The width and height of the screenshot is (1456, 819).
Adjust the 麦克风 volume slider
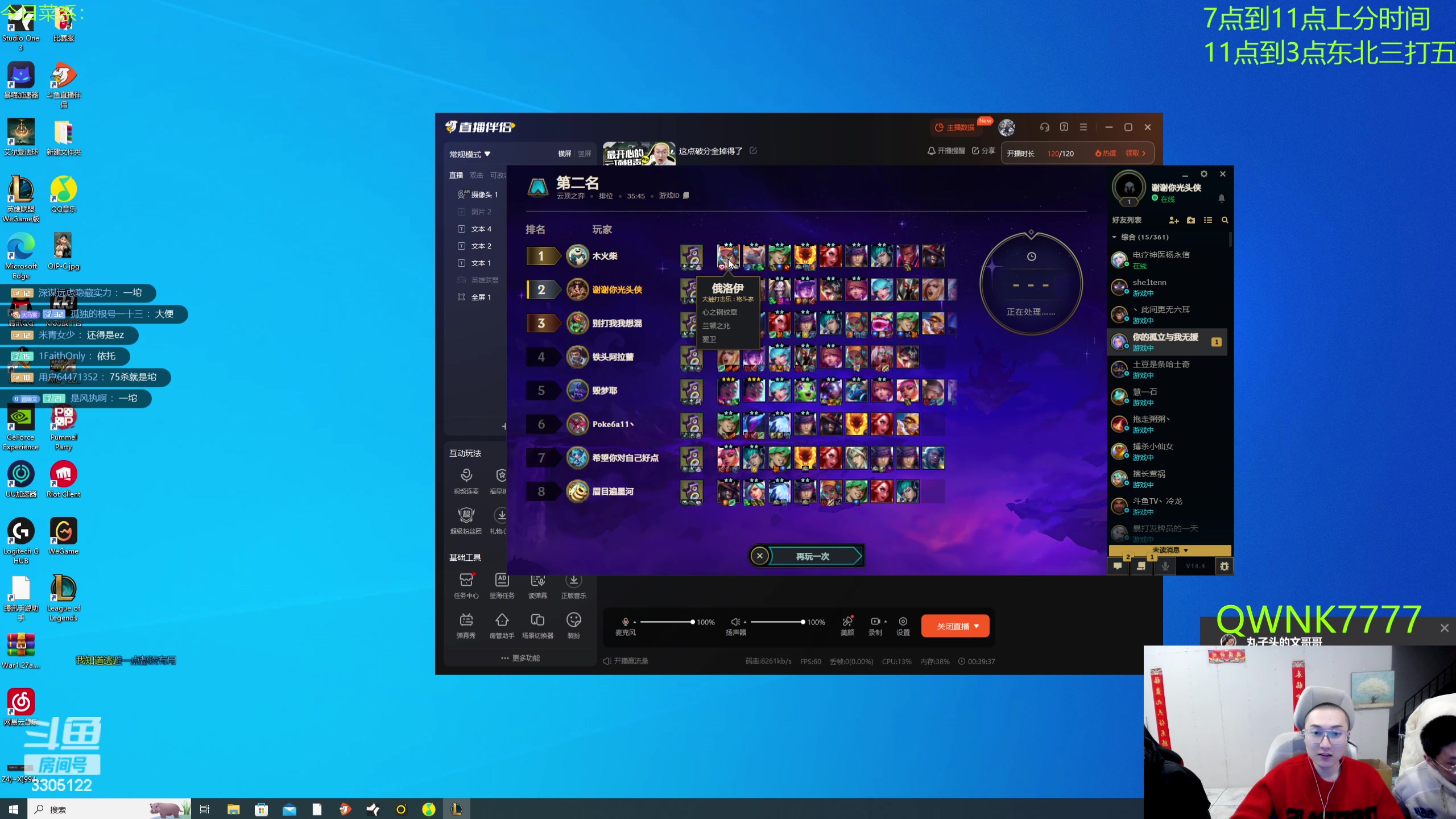pos(667,622)
